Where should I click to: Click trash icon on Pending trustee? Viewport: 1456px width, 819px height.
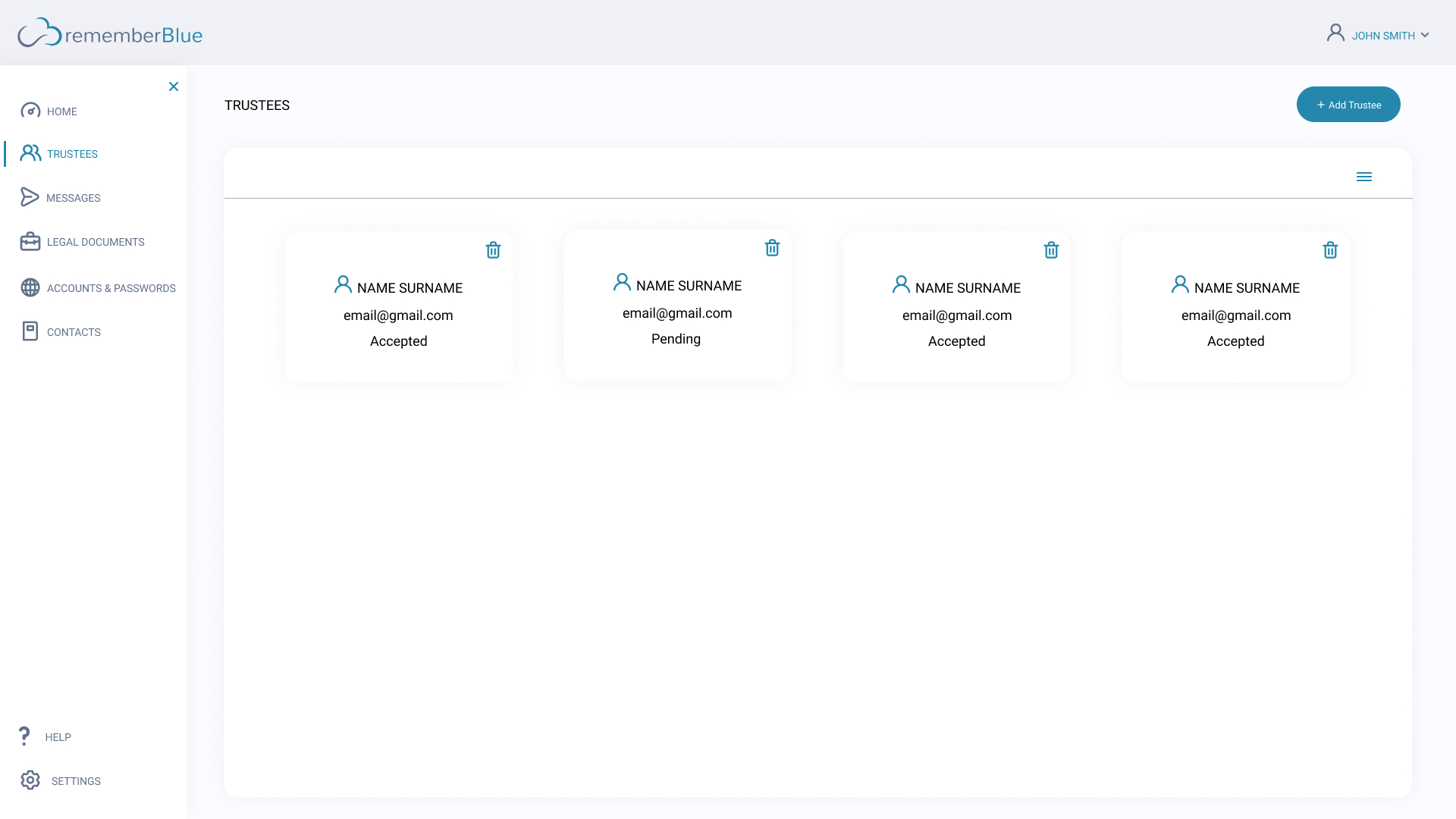[772, 248]
